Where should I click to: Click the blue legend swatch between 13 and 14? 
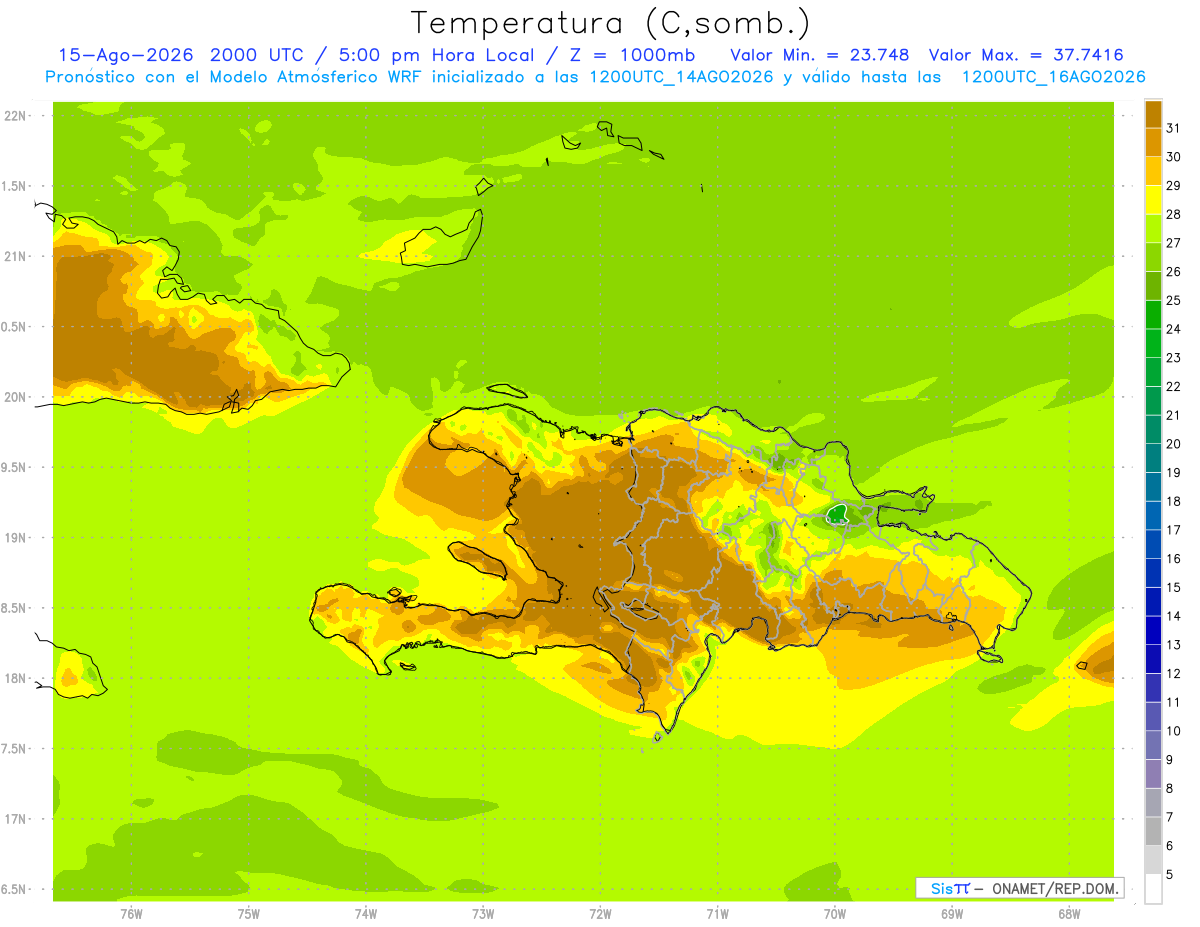[x=1153, y=630]
